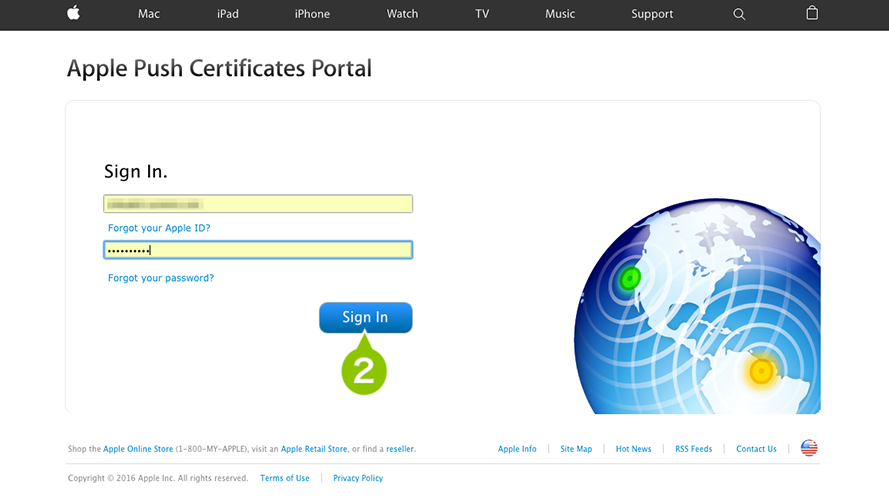
Task: Click the blue Sign In button
Action: [366, 317]
